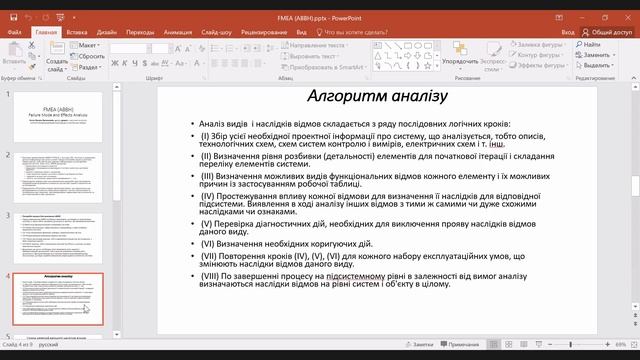
Task: Select slide 1 thumbnail FMEA title
Action: point(58,117)
